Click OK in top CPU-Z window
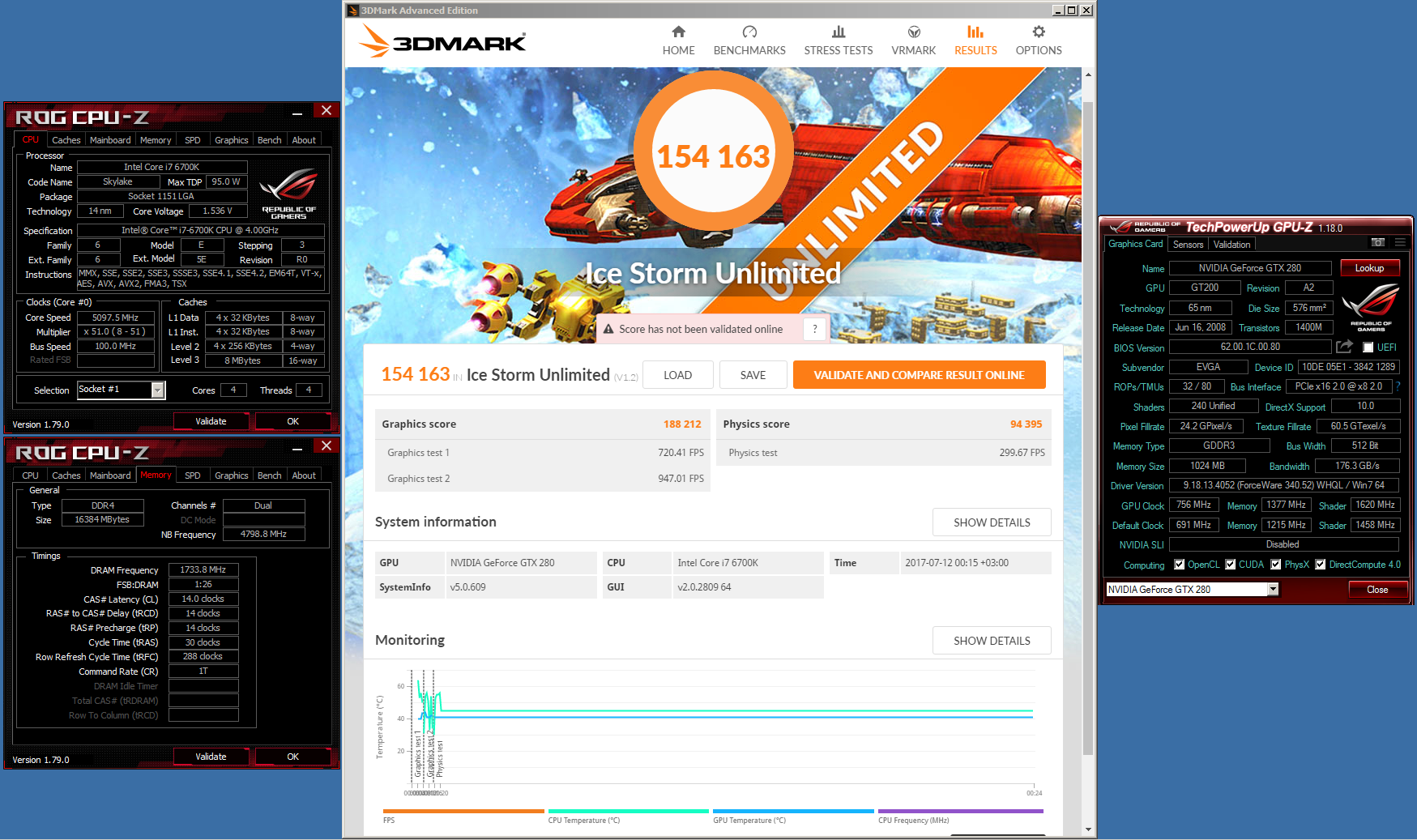1417x840 pixels. [292, 421]
